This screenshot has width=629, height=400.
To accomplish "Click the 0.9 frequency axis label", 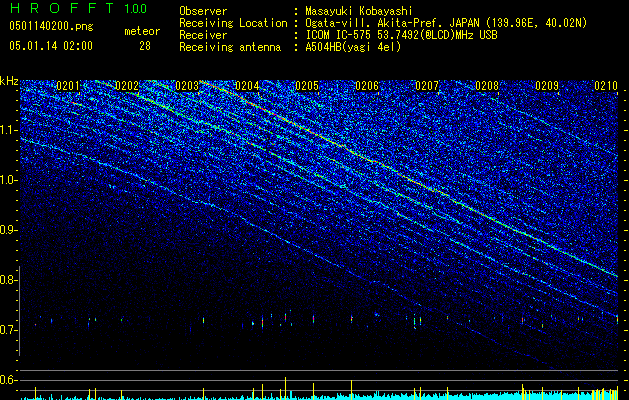I will click(9, 230).
